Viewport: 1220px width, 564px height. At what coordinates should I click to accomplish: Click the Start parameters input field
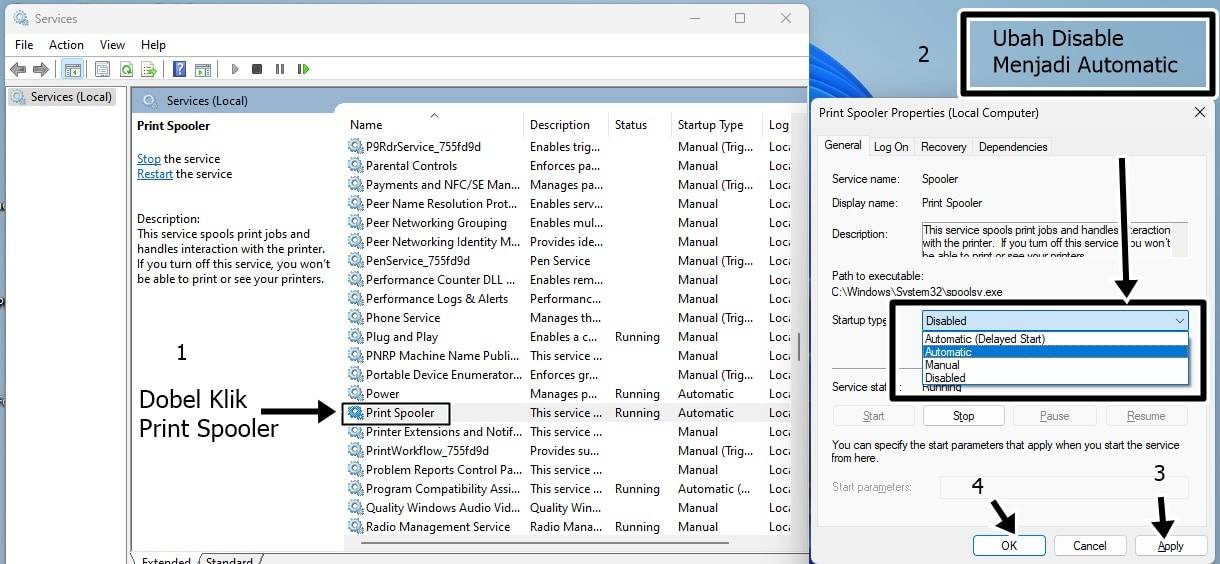pyautogui.click(x=1064, y=488)
